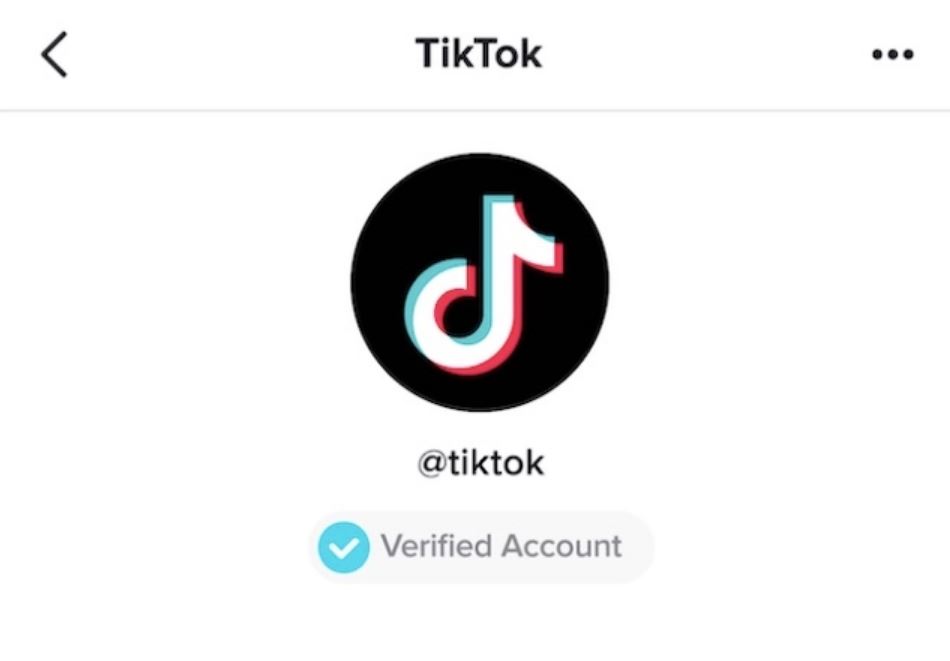Click the "Verified Account" gray text
This screenshot has height=661, width=950.
click(501, 546)
